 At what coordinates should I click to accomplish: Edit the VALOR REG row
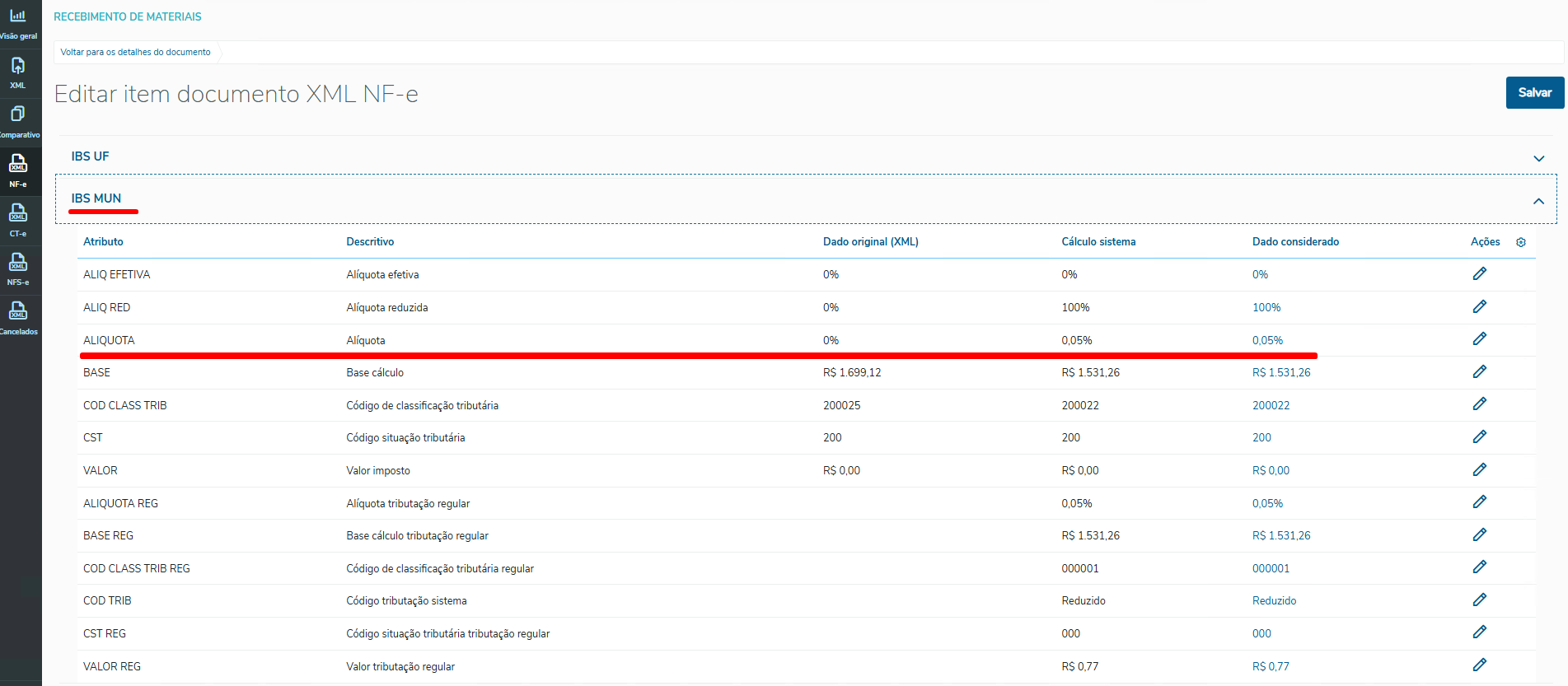click(x=1479, y=665)
